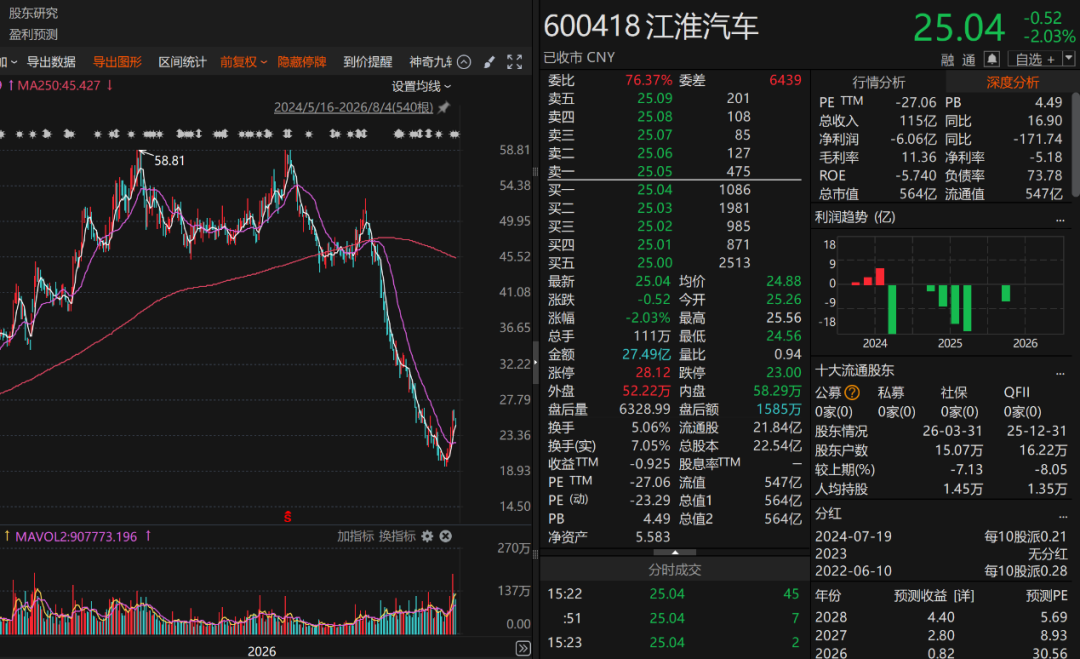Click the down arrow after MA250 value
This screenshot has height=659, width=1080.
[x=110, y=85]
